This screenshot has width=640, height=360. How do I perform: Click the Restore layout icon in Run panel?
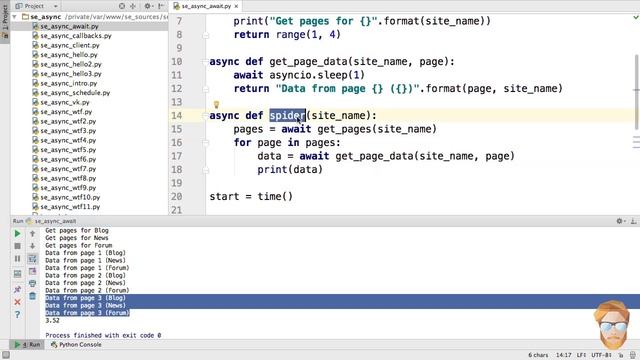[x=17, y=273]
